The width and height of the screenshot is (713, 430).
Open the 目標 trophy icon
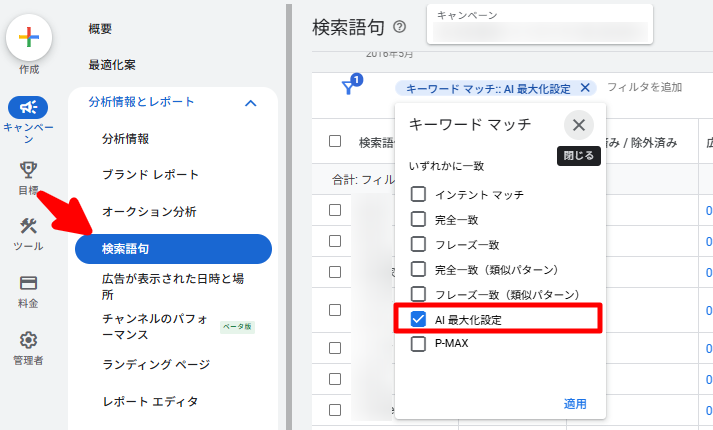29,168
